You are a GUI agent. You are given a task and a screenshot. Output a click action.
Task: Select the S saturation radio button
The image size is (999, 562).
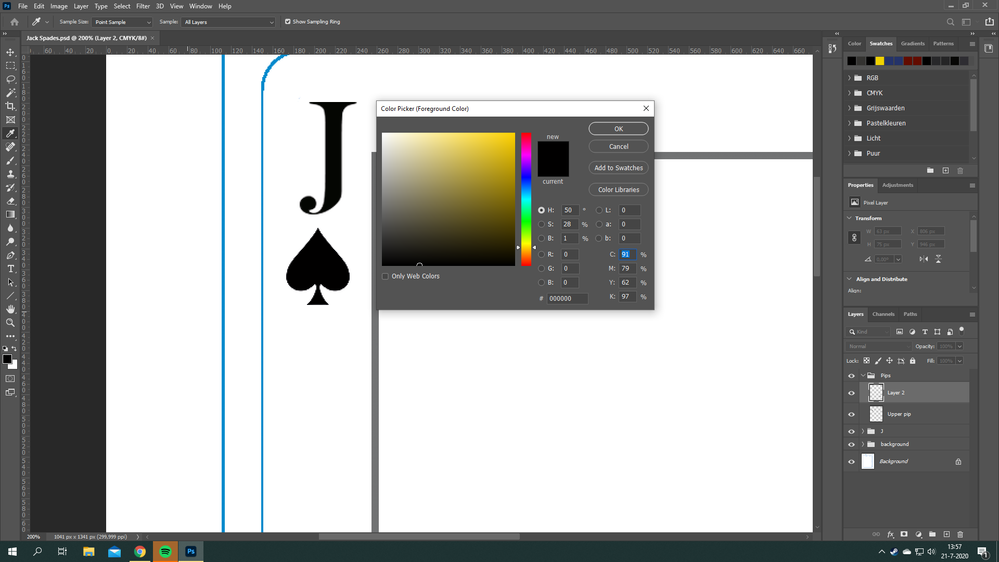click(542, 224)
